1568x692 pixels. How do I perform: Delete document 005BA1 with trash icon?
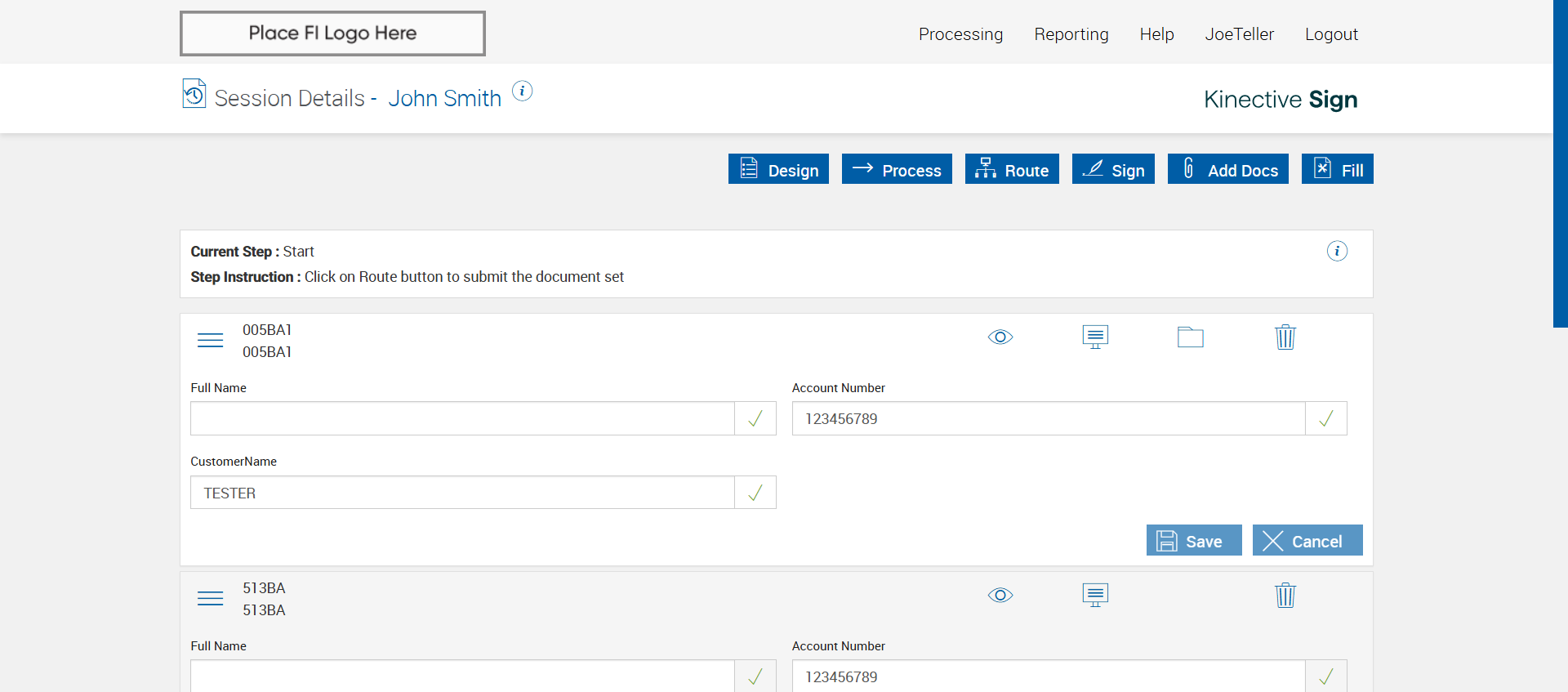click(1285, 337)
